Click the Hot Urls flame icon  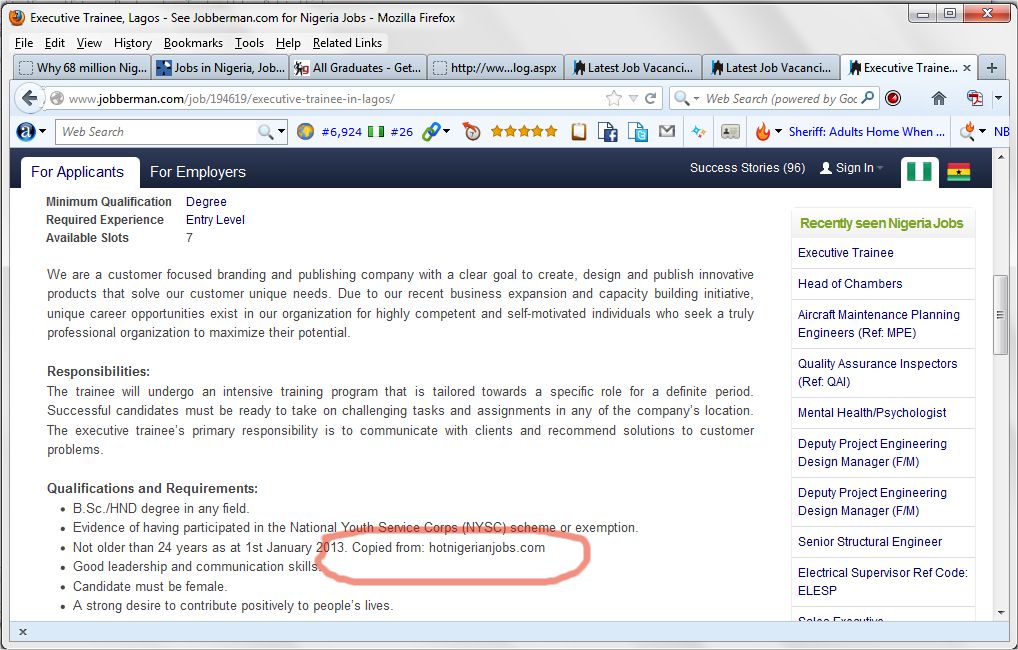762,132
